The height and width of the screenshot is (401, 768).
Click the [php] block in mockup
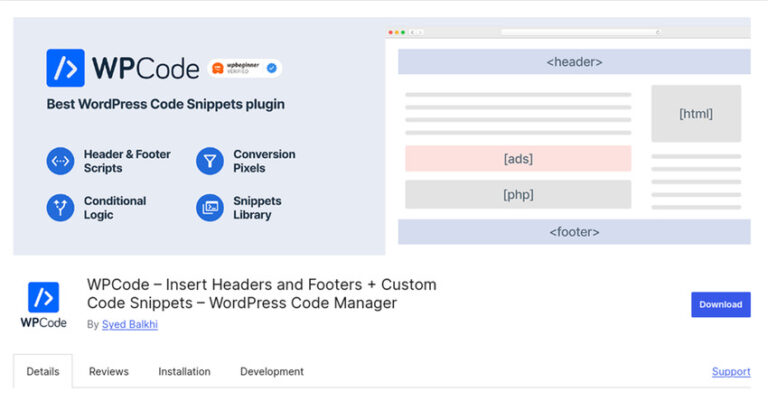click(518, 194)
